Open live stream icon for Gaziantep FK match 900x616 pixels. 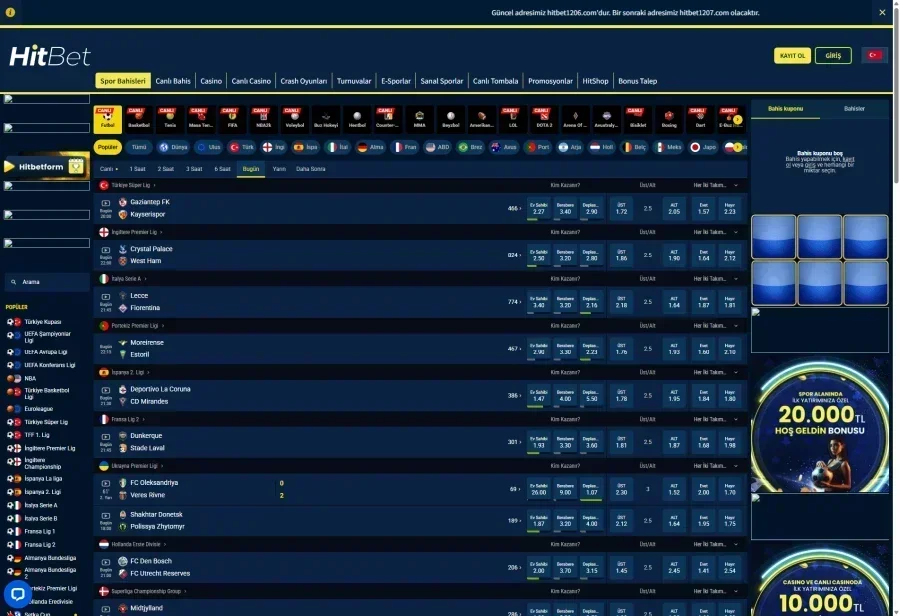tap(106, 203)
